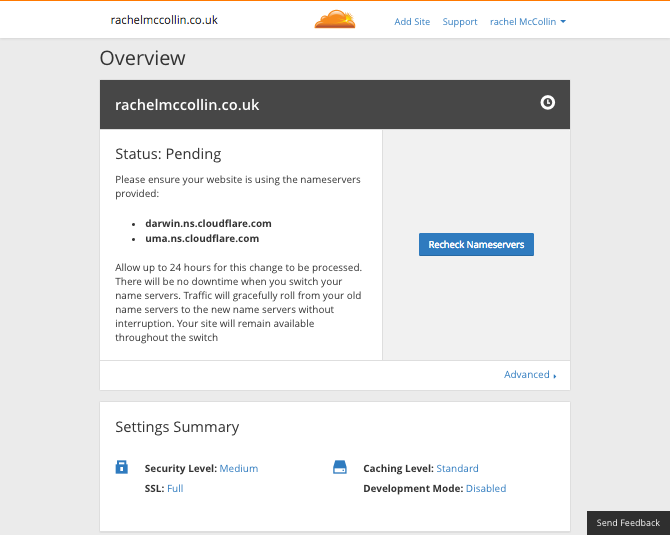Screen dimensions: 670x535
Task: Open the Add Site page
Action: pos(412,22)
